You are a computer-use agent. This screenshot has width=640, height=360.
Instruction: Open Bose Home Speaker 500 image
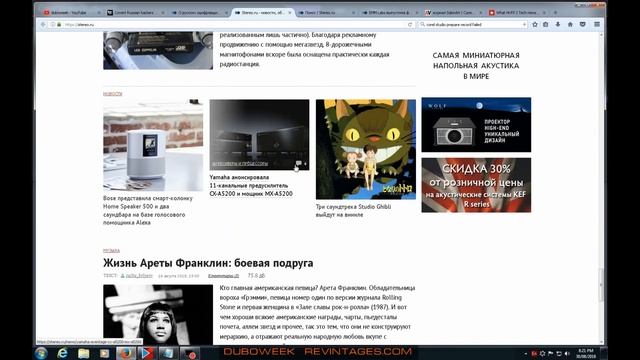153,145
